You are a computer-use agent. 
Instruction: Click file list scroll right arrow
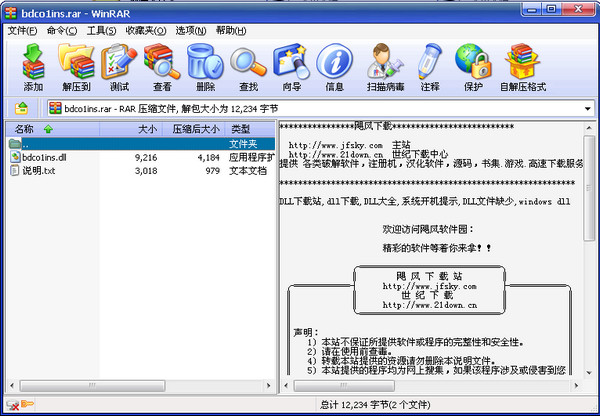(269, 385)
